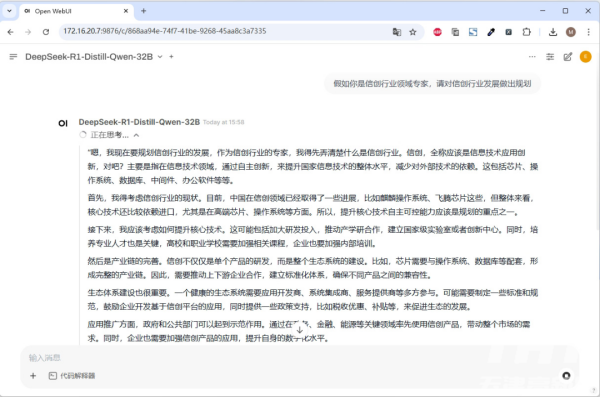Jump to bottom with down arrow button

[300, 330]
